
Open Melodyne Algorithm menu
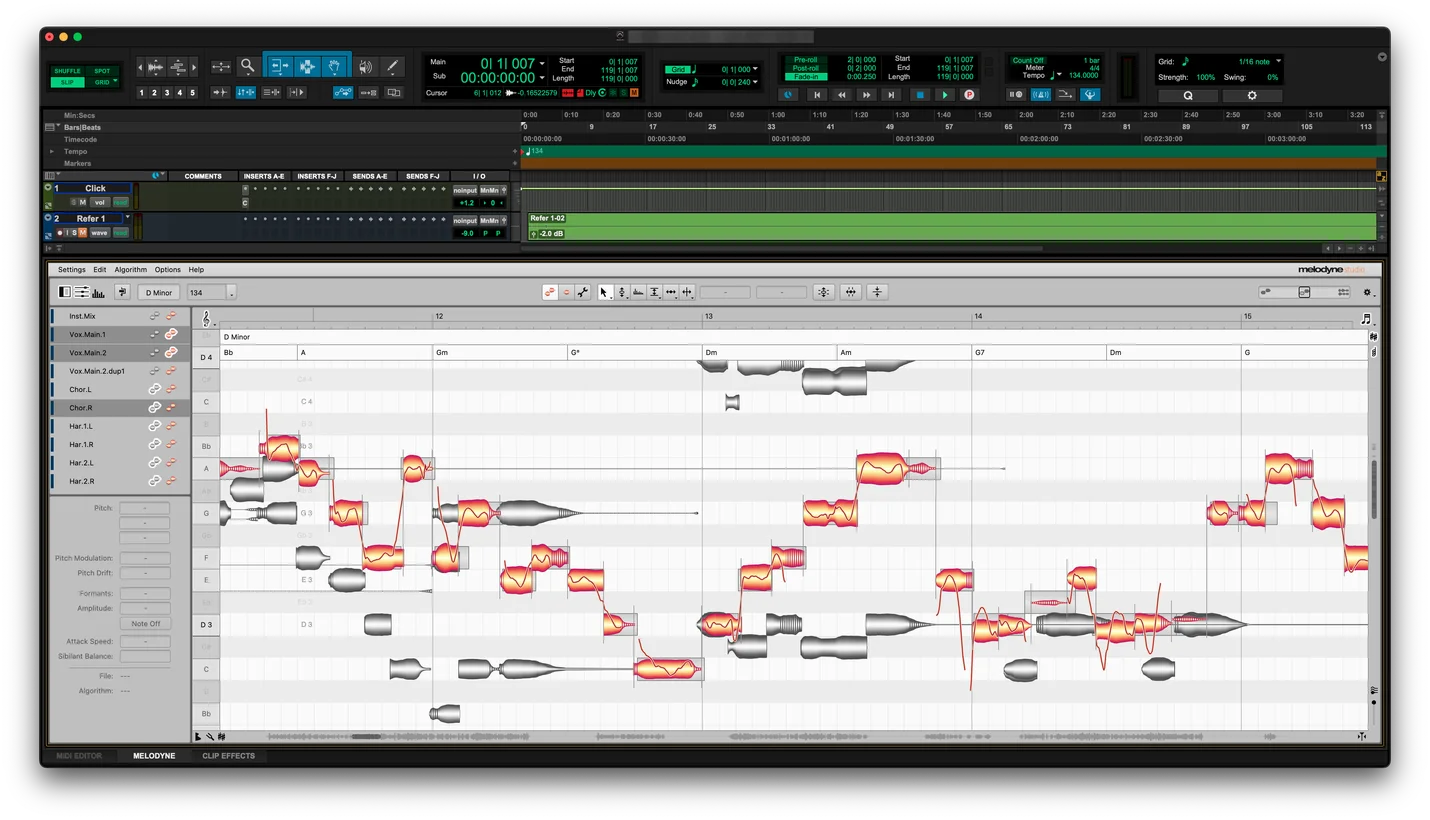(130, 270)
